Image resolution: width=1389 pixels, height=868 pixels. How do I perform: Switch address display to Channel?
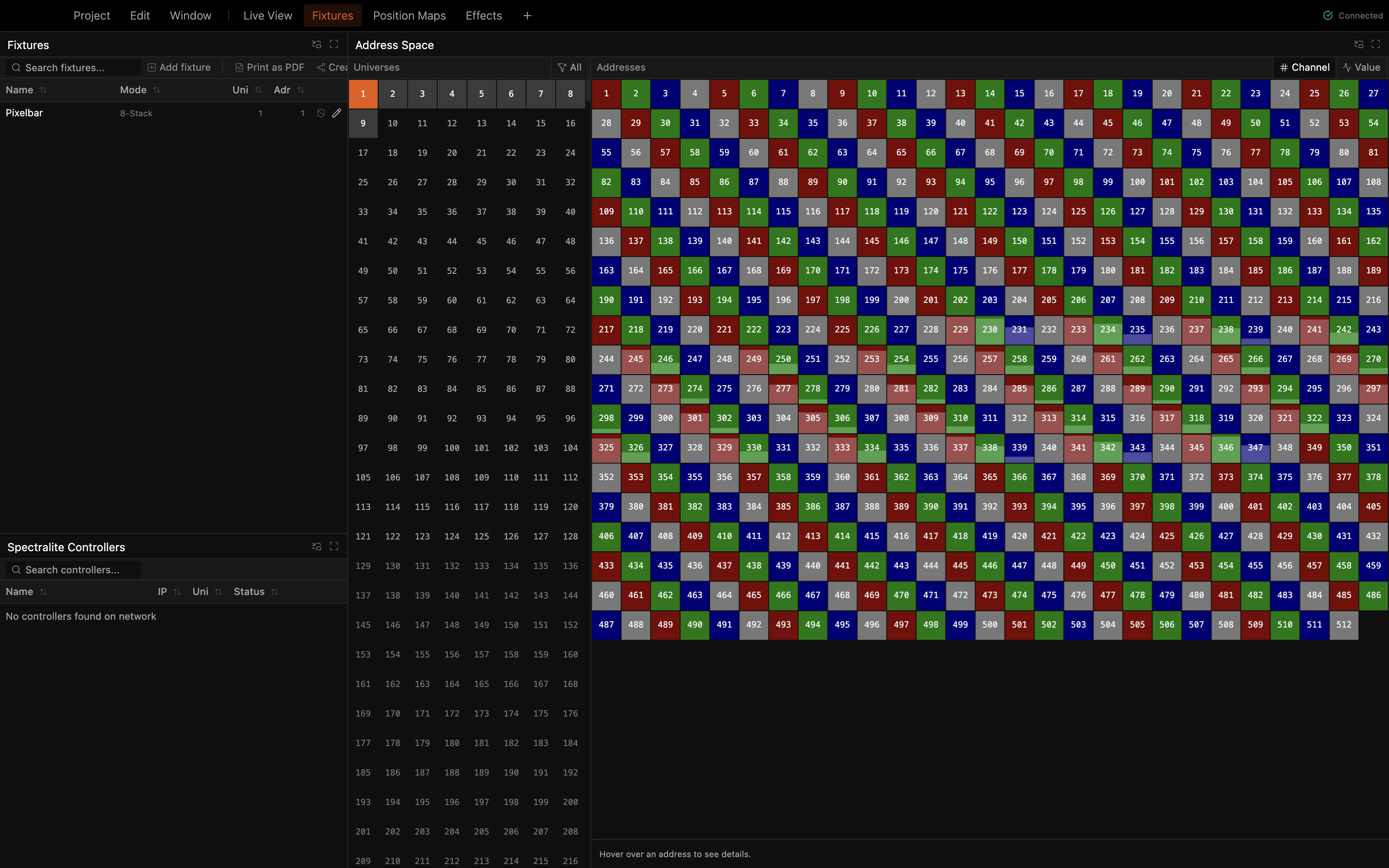[x=1304, y=67]
